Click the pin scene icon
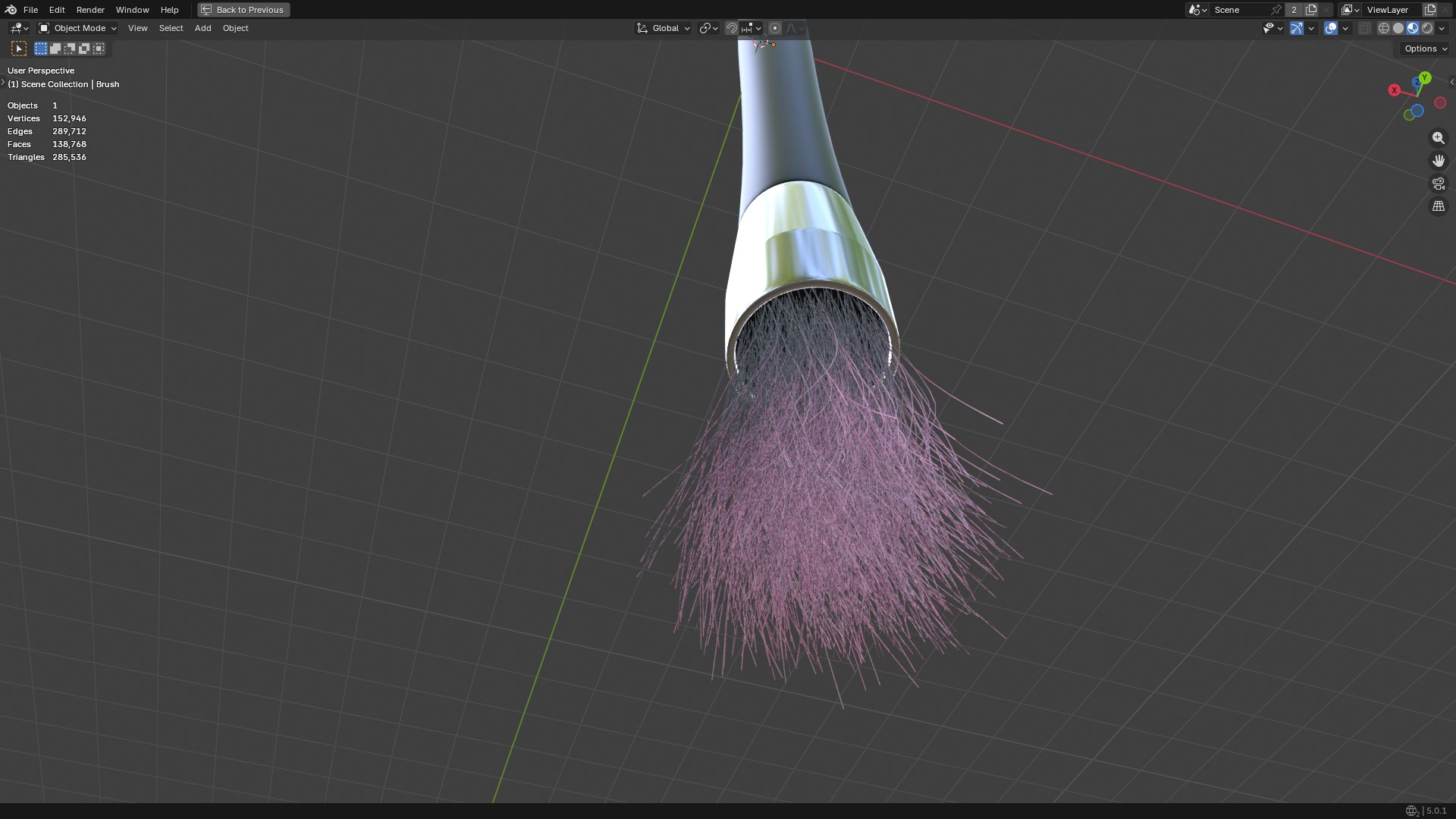This screenshot has width=1456, height=819. [x=1276, y=10]
